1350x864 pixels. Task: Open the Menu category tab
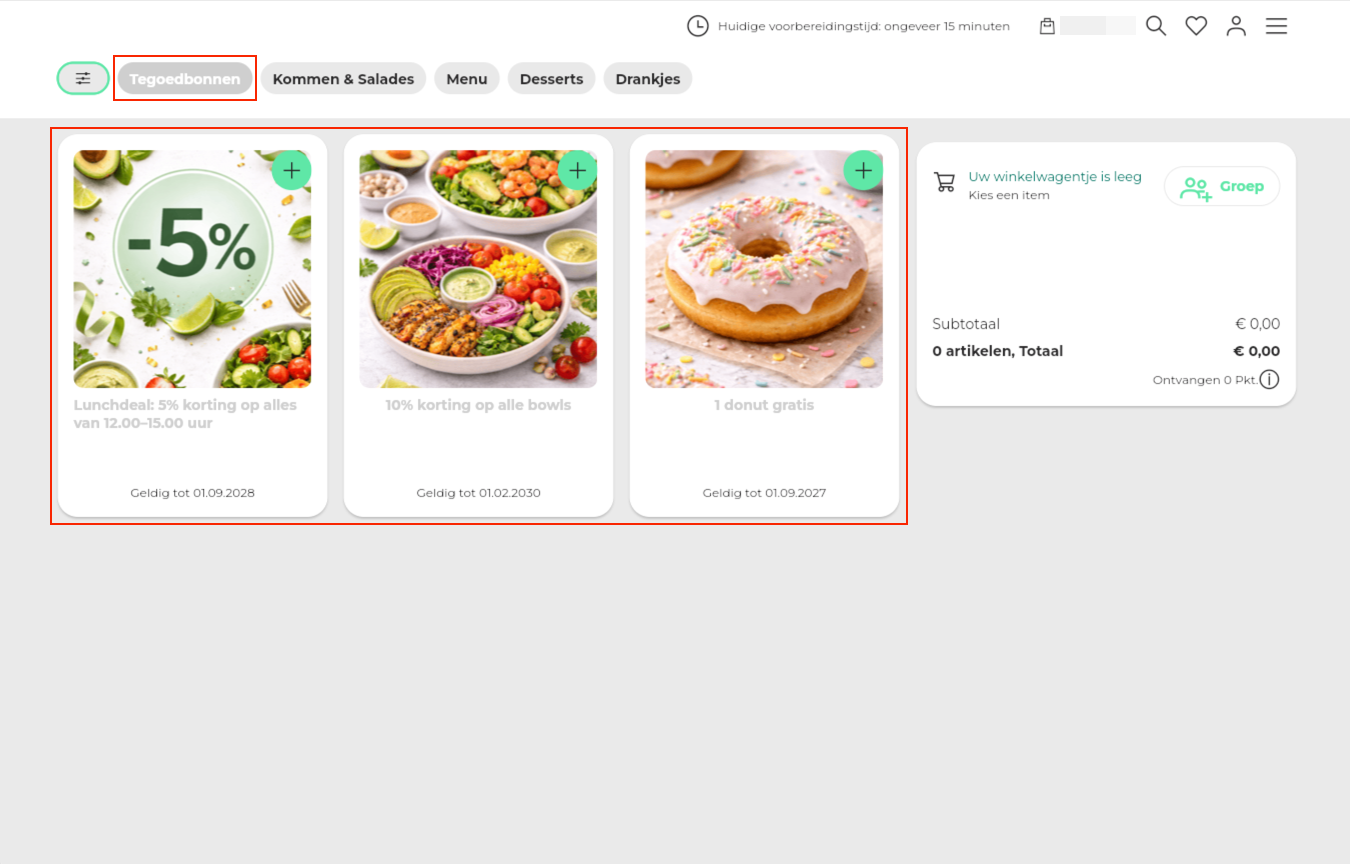click(x=467, y=79)
